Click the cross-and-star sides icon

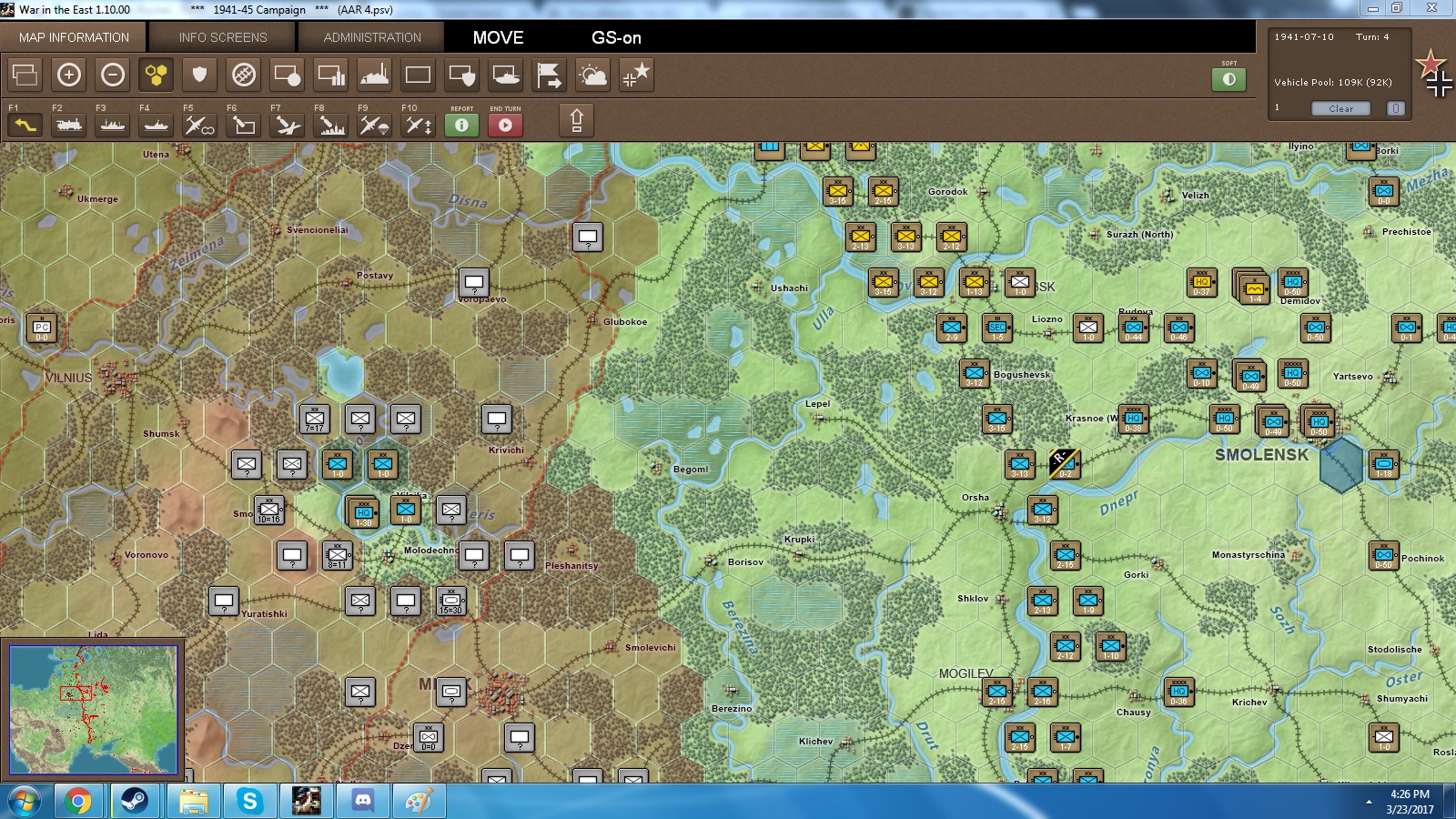(x=637, y=75)
